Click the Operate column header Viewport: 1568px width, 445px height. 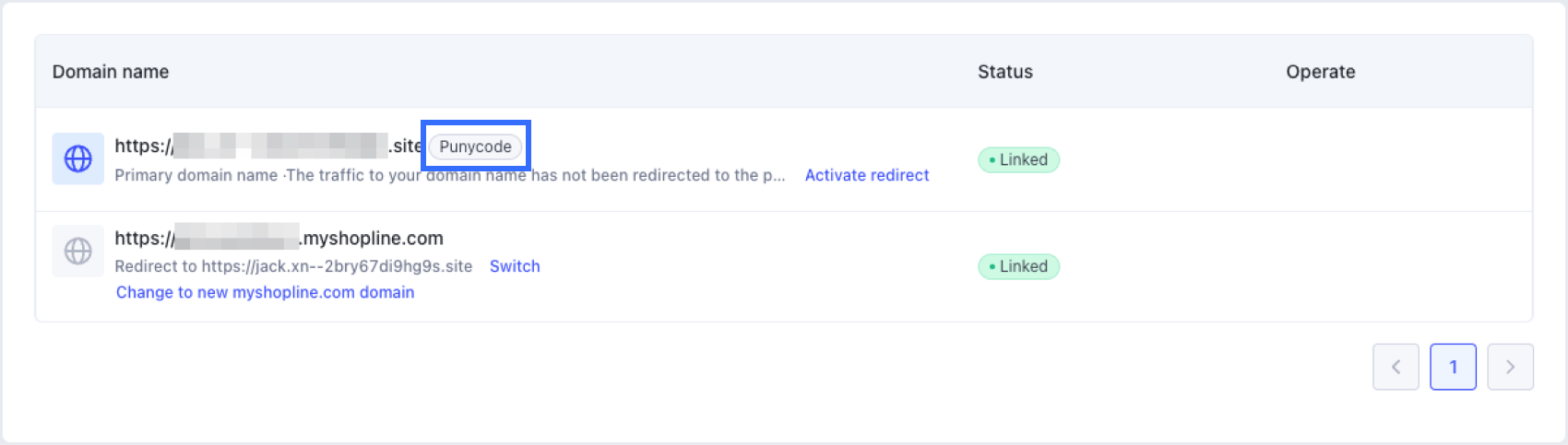point(1321,72)
